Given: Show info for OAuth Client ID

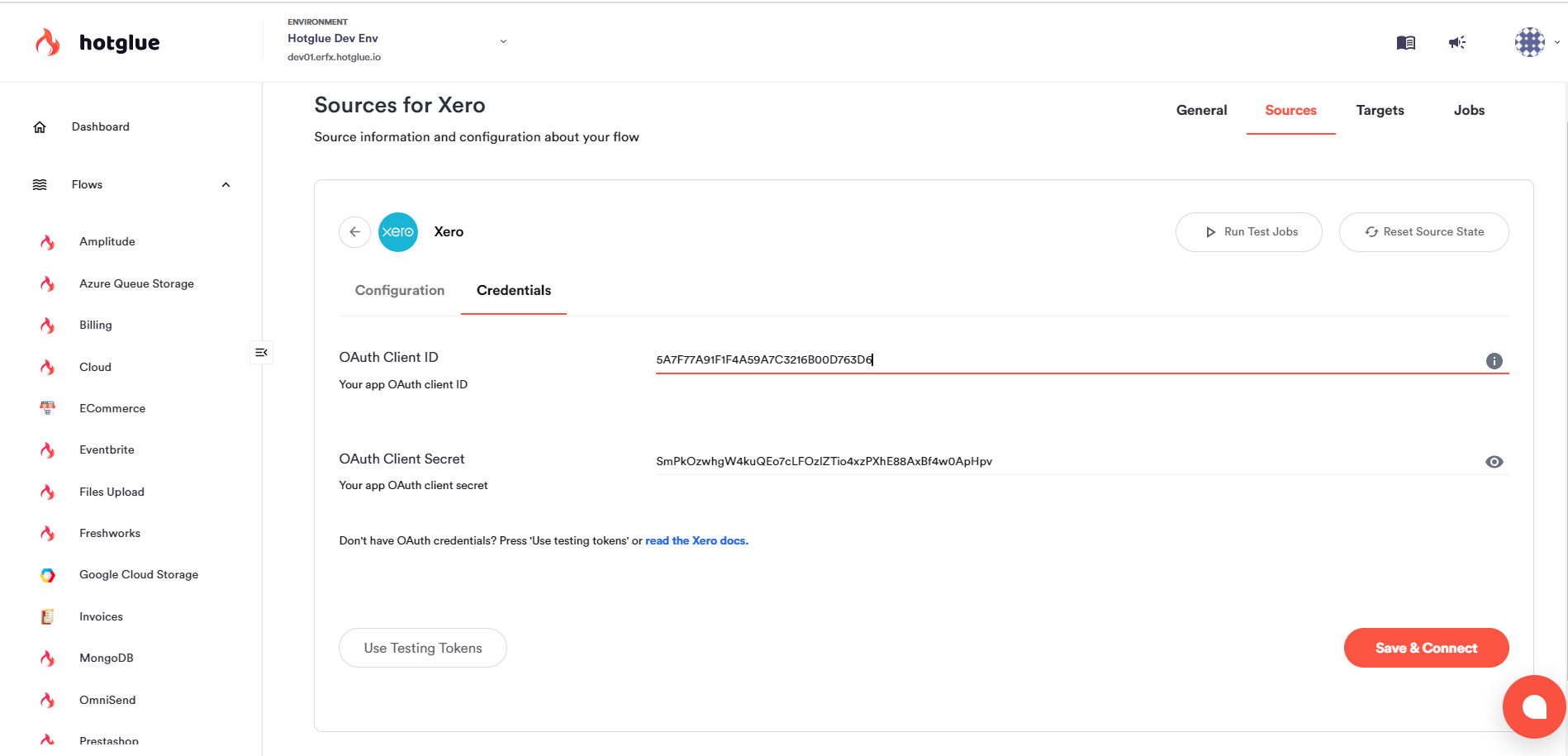Looking at the screenshot, I should [1494, 361].
